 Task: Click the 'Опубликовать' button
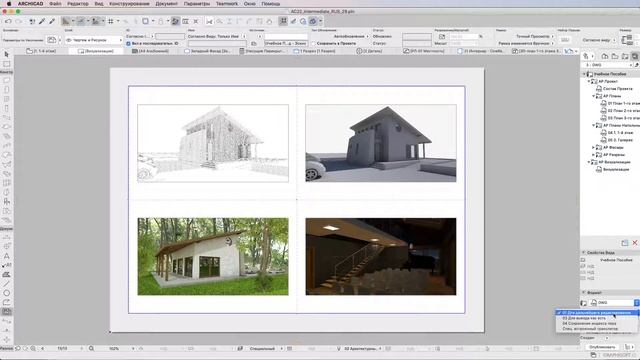(x=602, y=347)
